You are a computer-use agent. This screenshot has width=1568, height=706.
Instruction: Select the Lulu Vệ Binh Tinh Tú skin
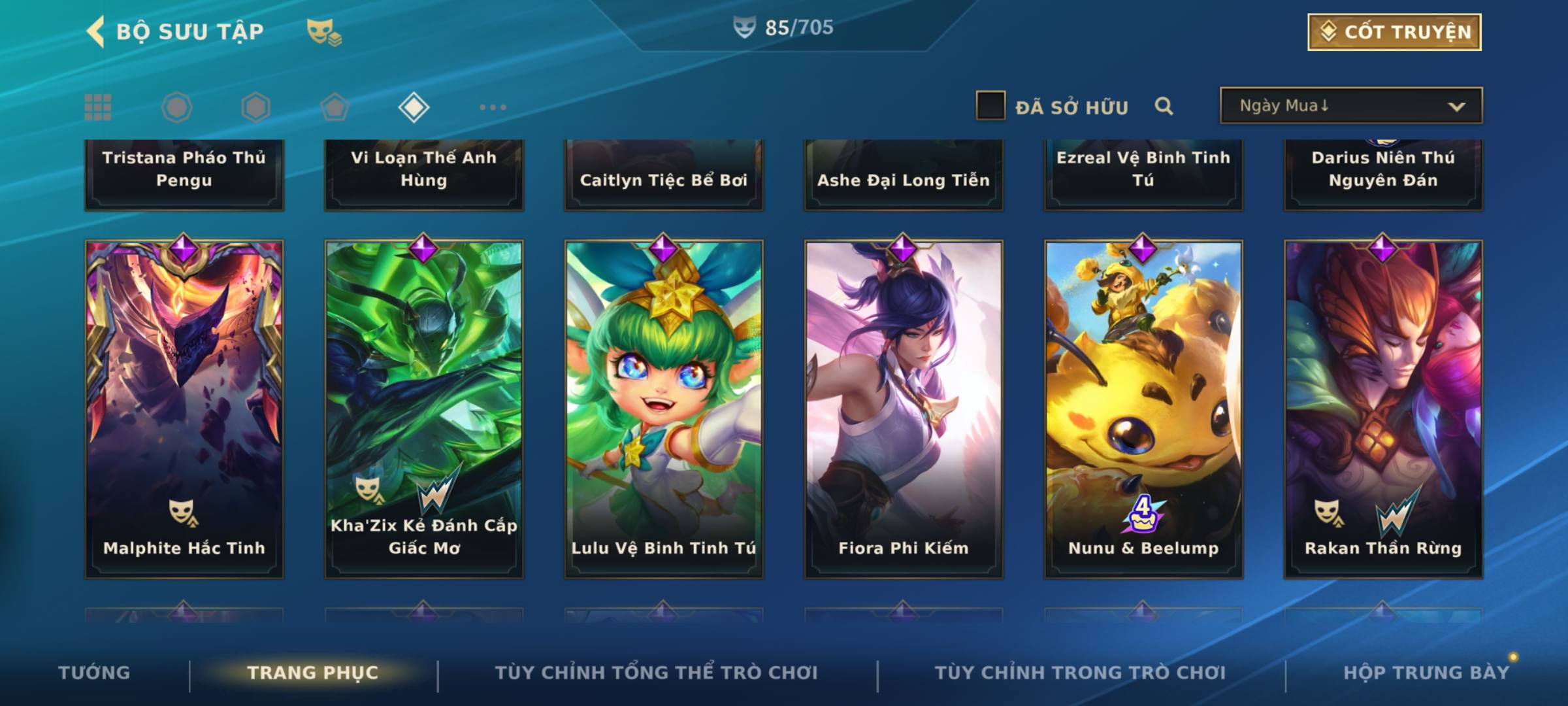(664, 409)
